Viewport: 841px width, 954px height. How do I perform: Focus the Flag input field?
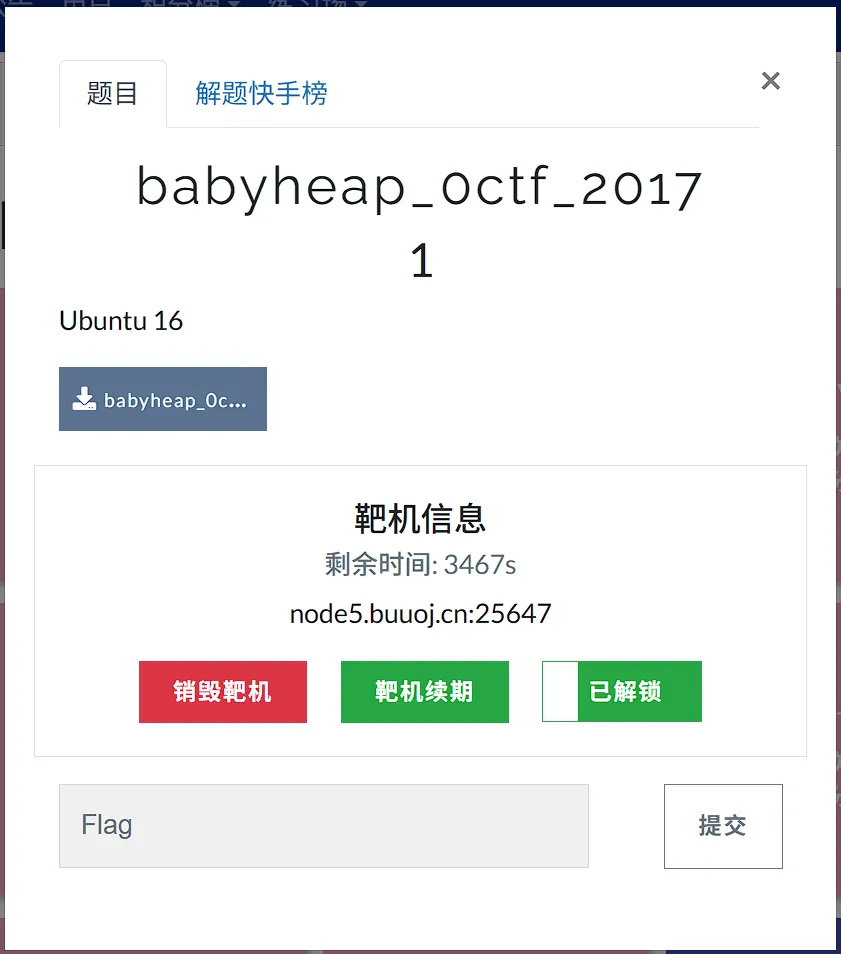pyautogui.click(x=324, y=826)
